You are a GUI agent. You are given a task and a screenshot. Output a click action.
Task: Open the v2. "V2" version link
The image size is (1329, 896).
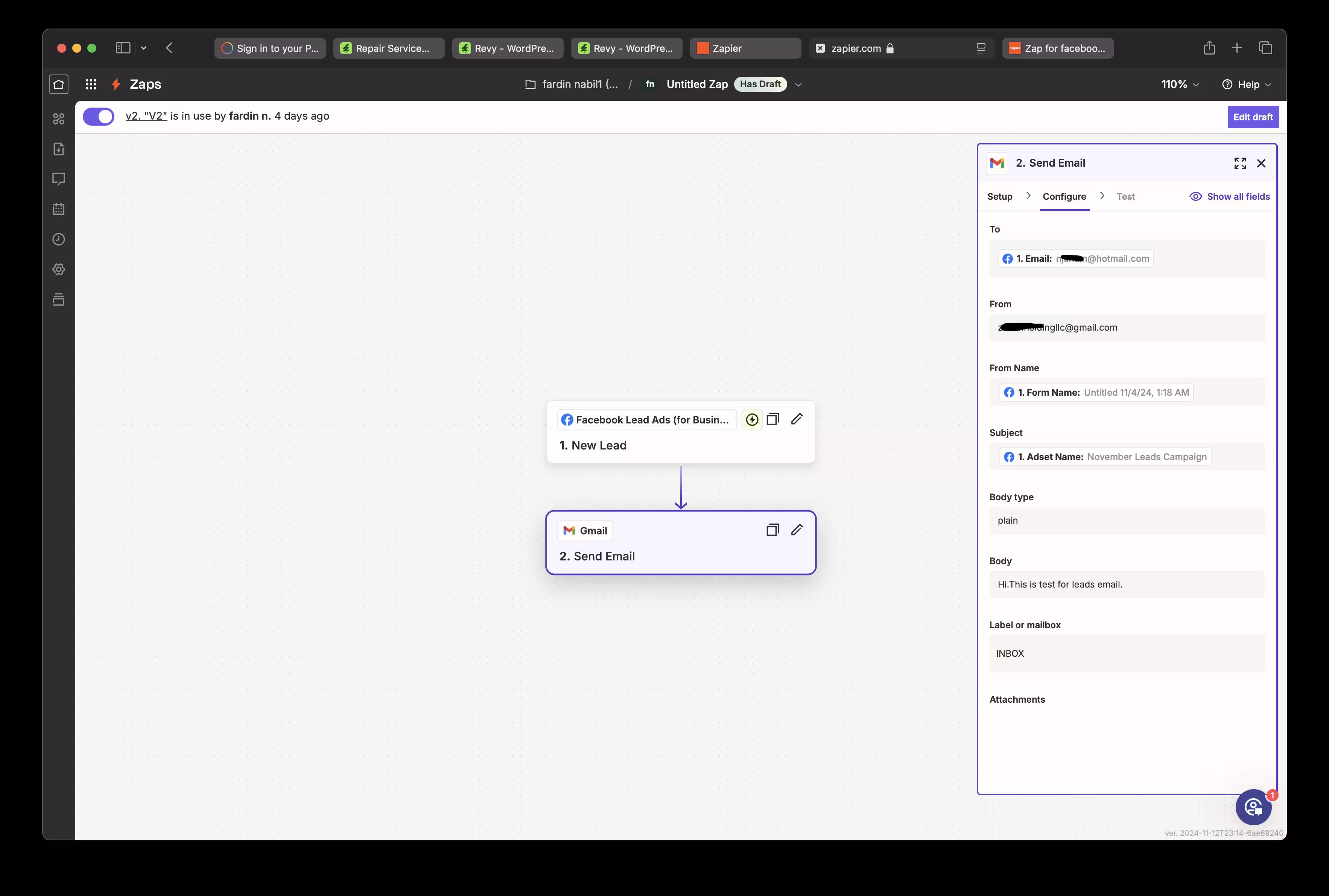pyautogui.click(x=146, y=116)
